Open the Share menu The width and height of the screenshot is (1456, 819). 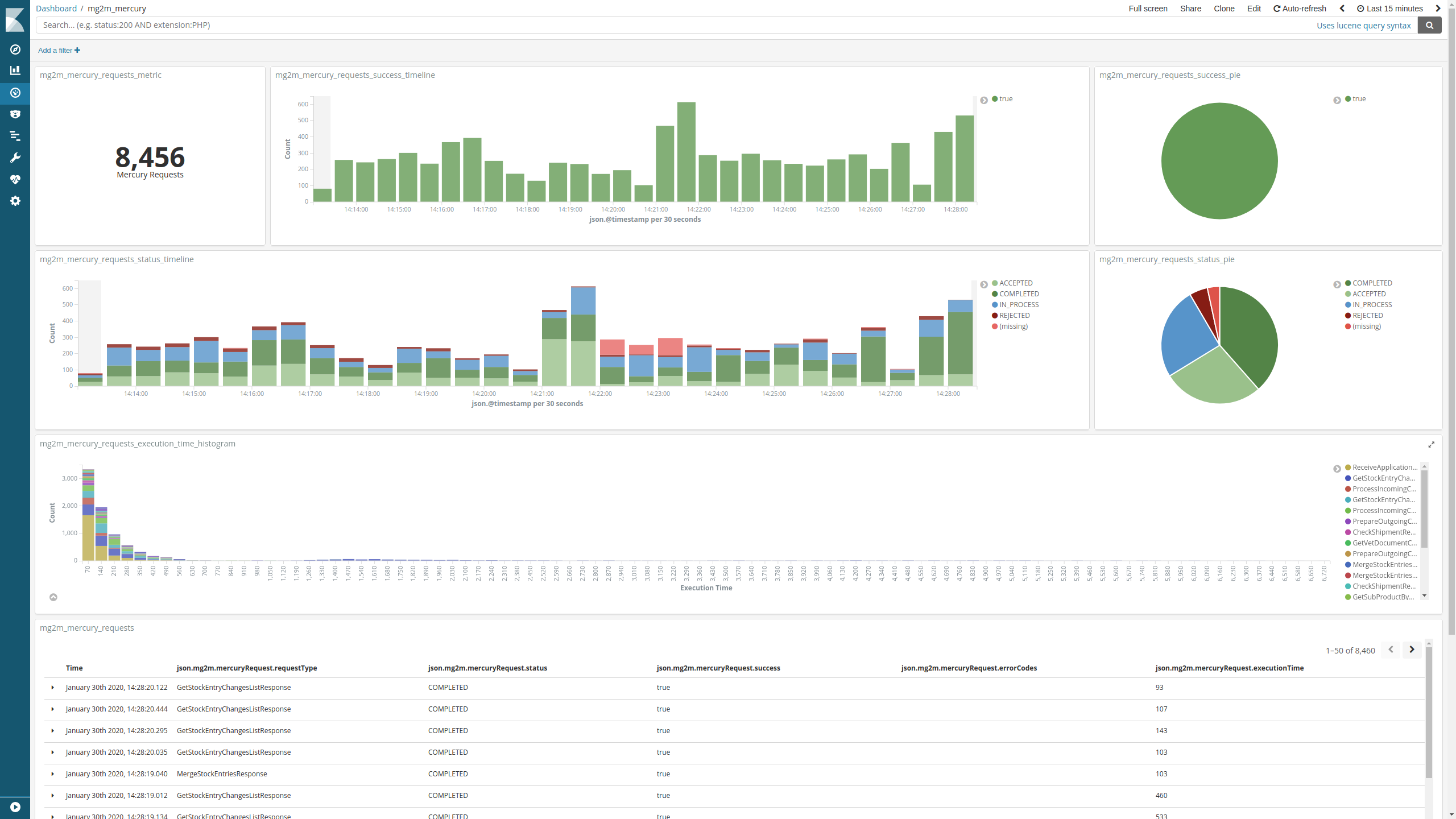(1190, 9)
